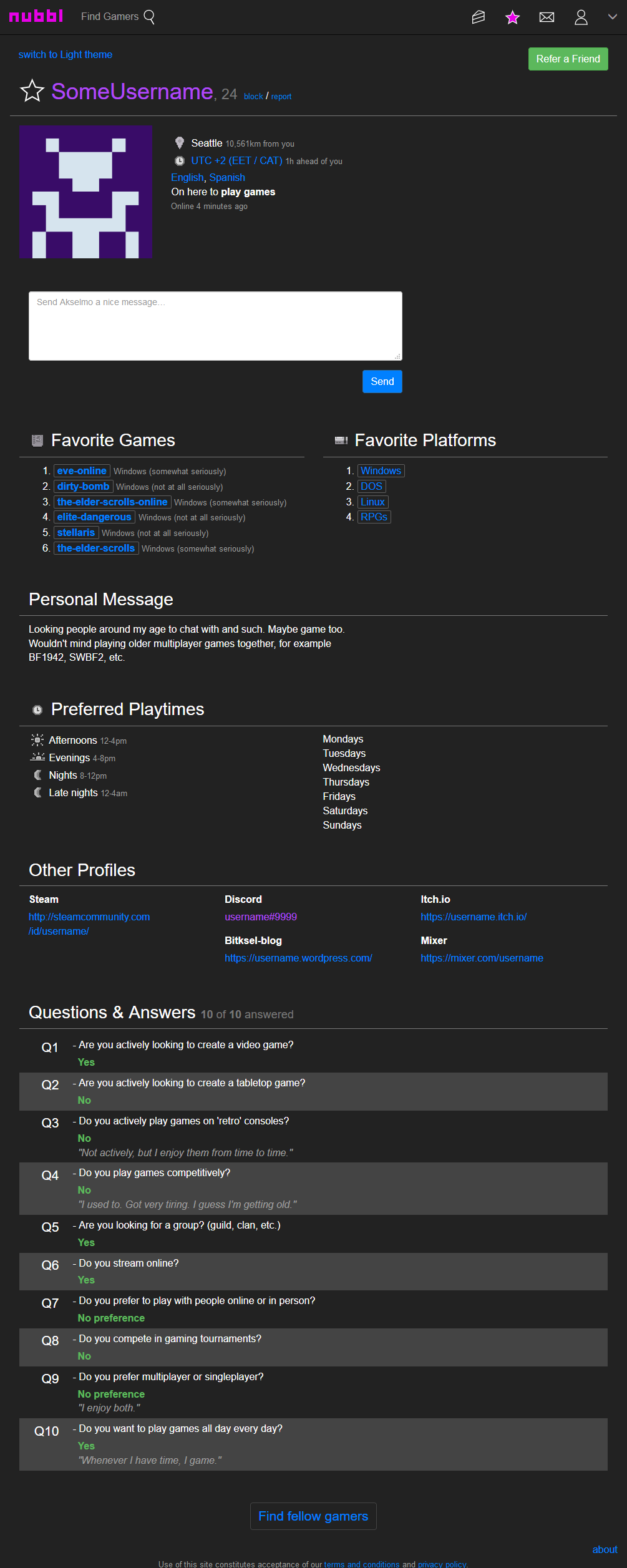
Task: Toggle favorite star beside SomeUsername
Action: pos(32,91)
